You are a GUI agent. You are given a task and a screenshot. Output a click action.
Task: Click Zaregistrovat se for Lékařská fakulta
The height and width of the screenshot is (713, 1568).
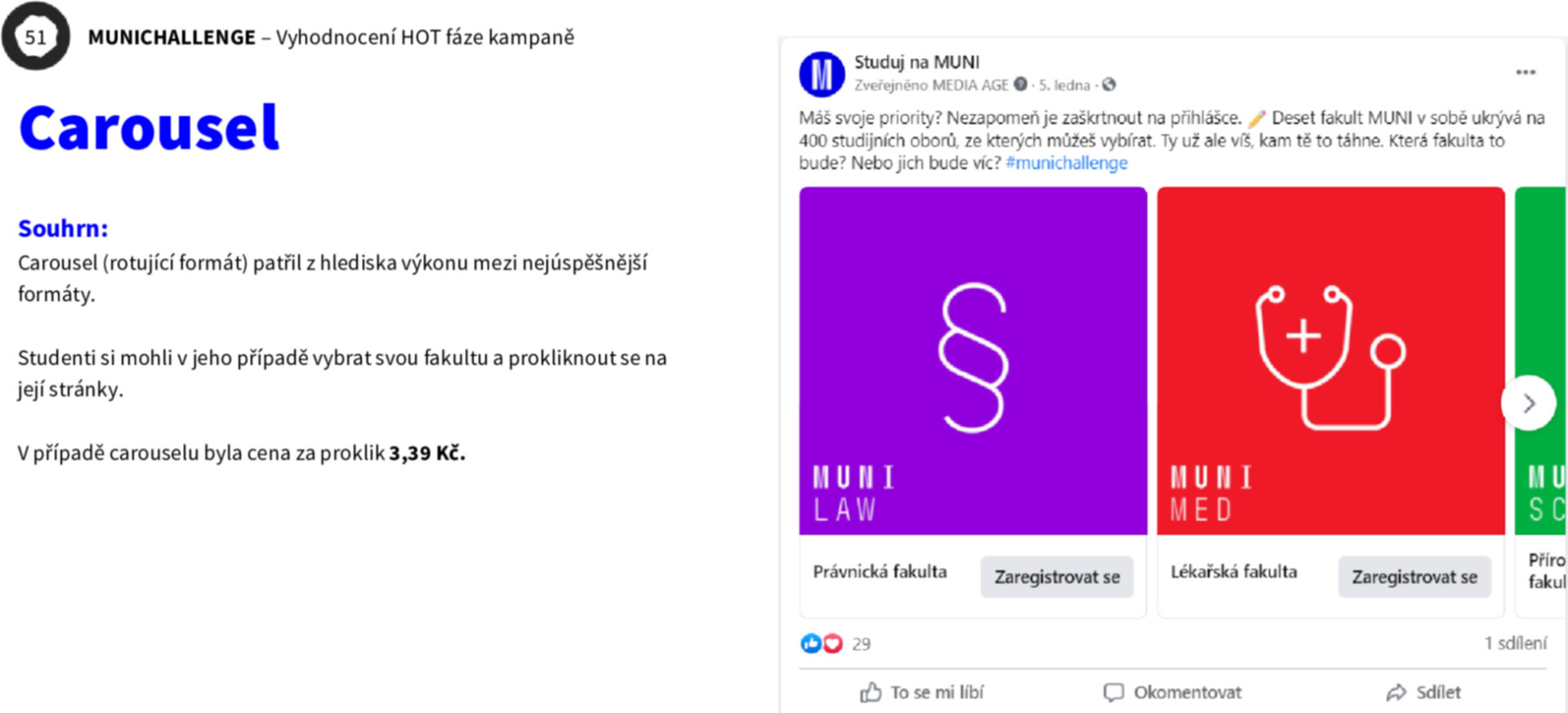pyautogui.click(x=1414, y=577)
